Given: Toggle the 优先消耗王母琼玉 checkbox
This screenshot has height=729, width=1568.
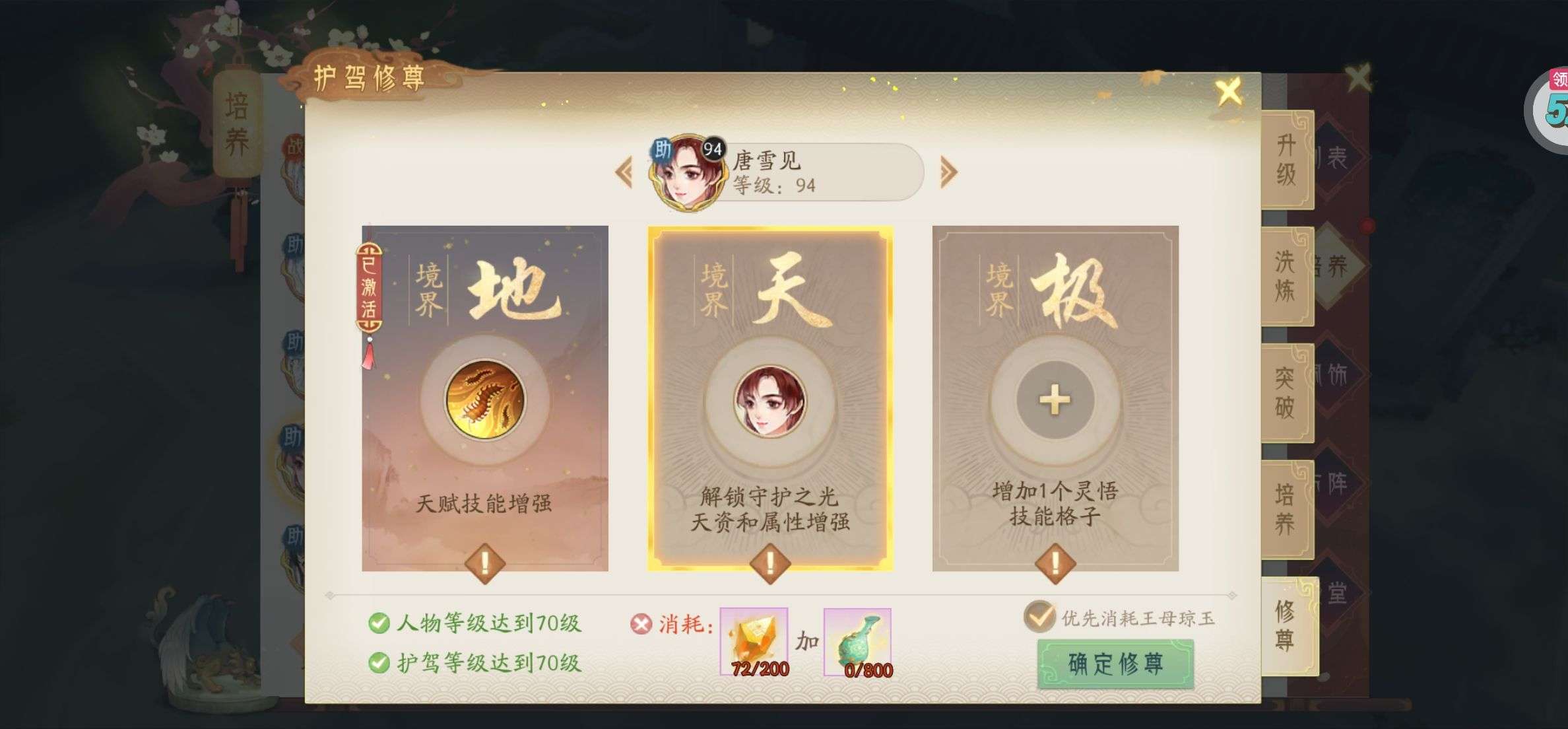Looking at the screenshot, I should pos(1039,617).
